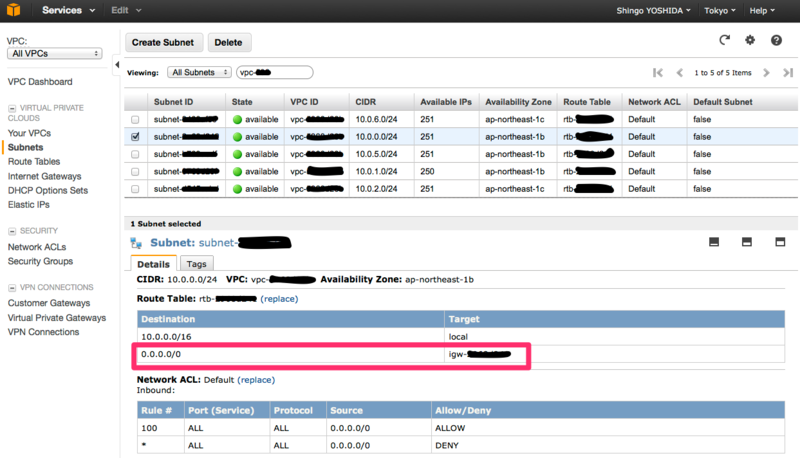Open the settings gear icon
Screen dimensions: 800x458
click(750, 40)
